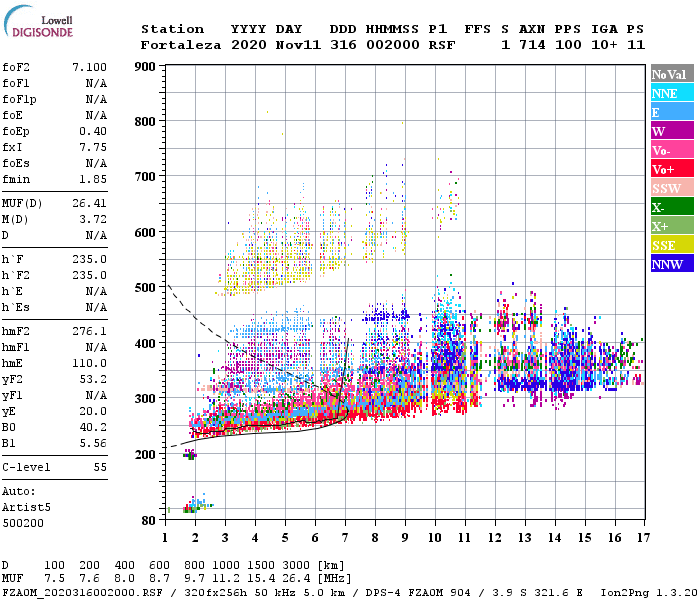Click the 500200 version number
Viewport: 700px width, 600px height.
(23, 523)
